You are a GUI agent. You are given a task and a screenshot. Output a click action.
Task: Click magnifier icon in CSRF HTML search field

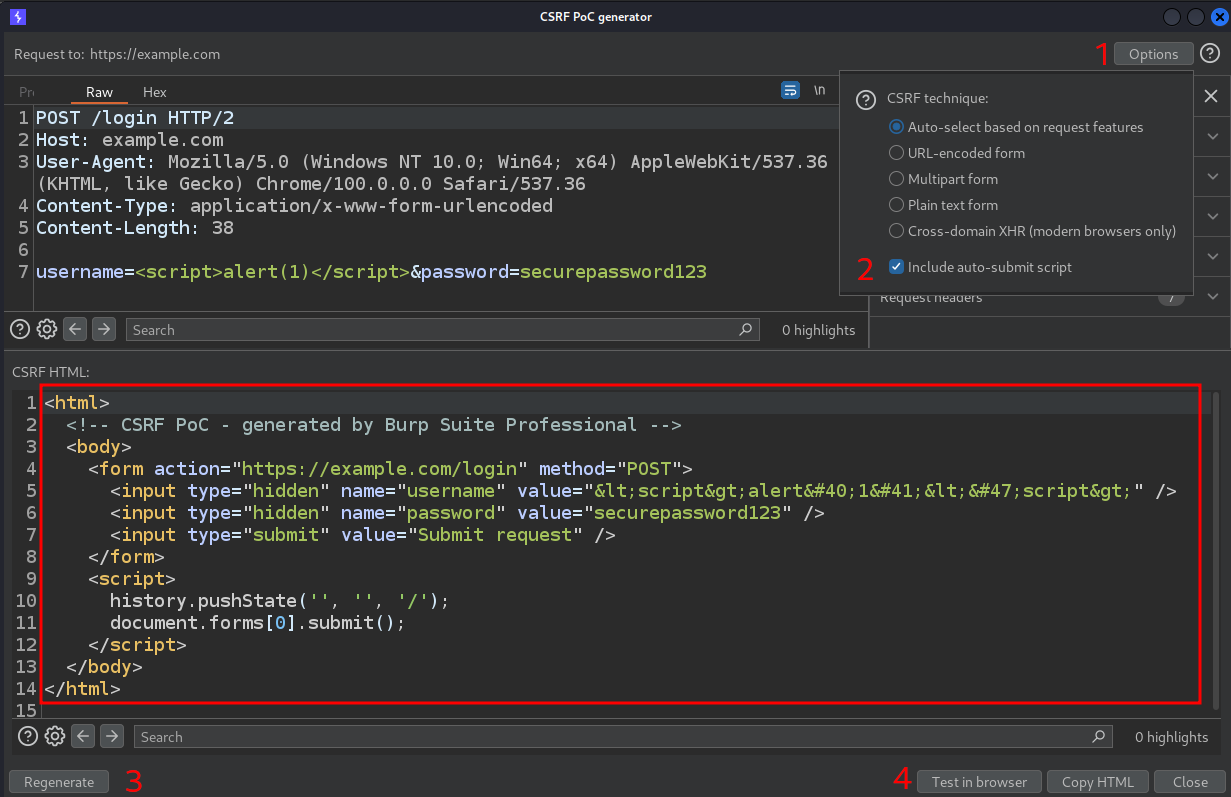pyautogui.click(x=1099, y=736)
